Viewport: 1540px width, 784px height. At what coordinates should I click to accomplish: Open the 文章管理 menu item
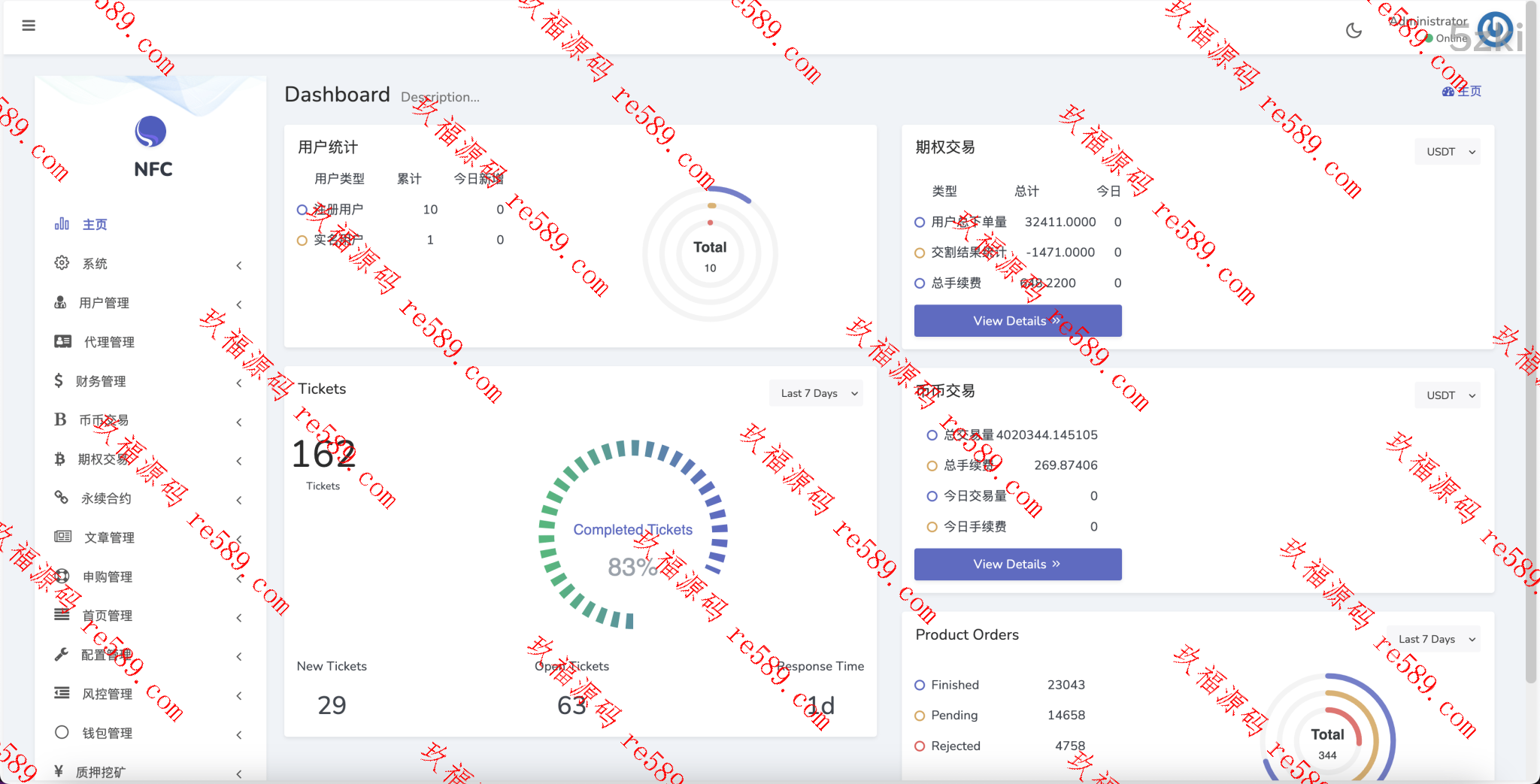(109, 537)
